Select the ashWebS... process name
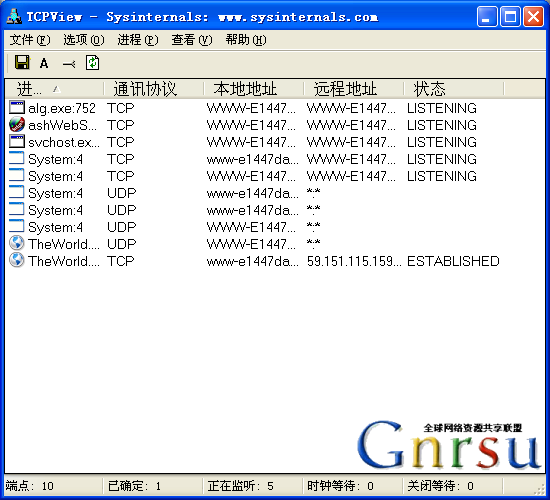This screenshot has width=550, height=500. point(62,125)
